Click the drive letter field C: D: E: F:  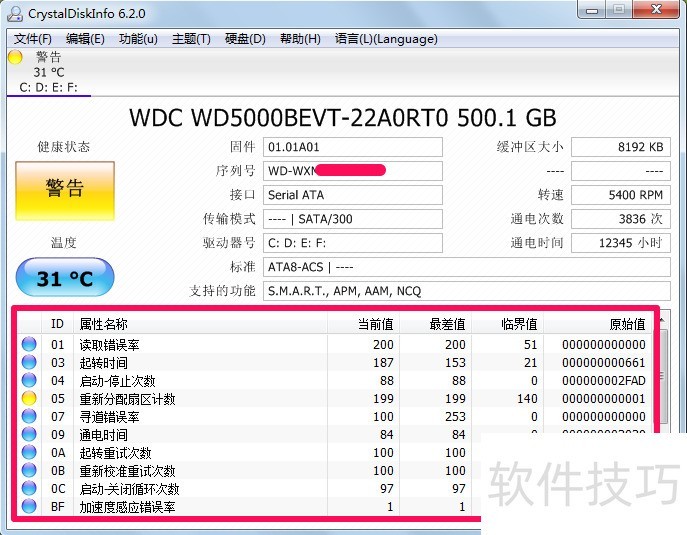[353, 243]
